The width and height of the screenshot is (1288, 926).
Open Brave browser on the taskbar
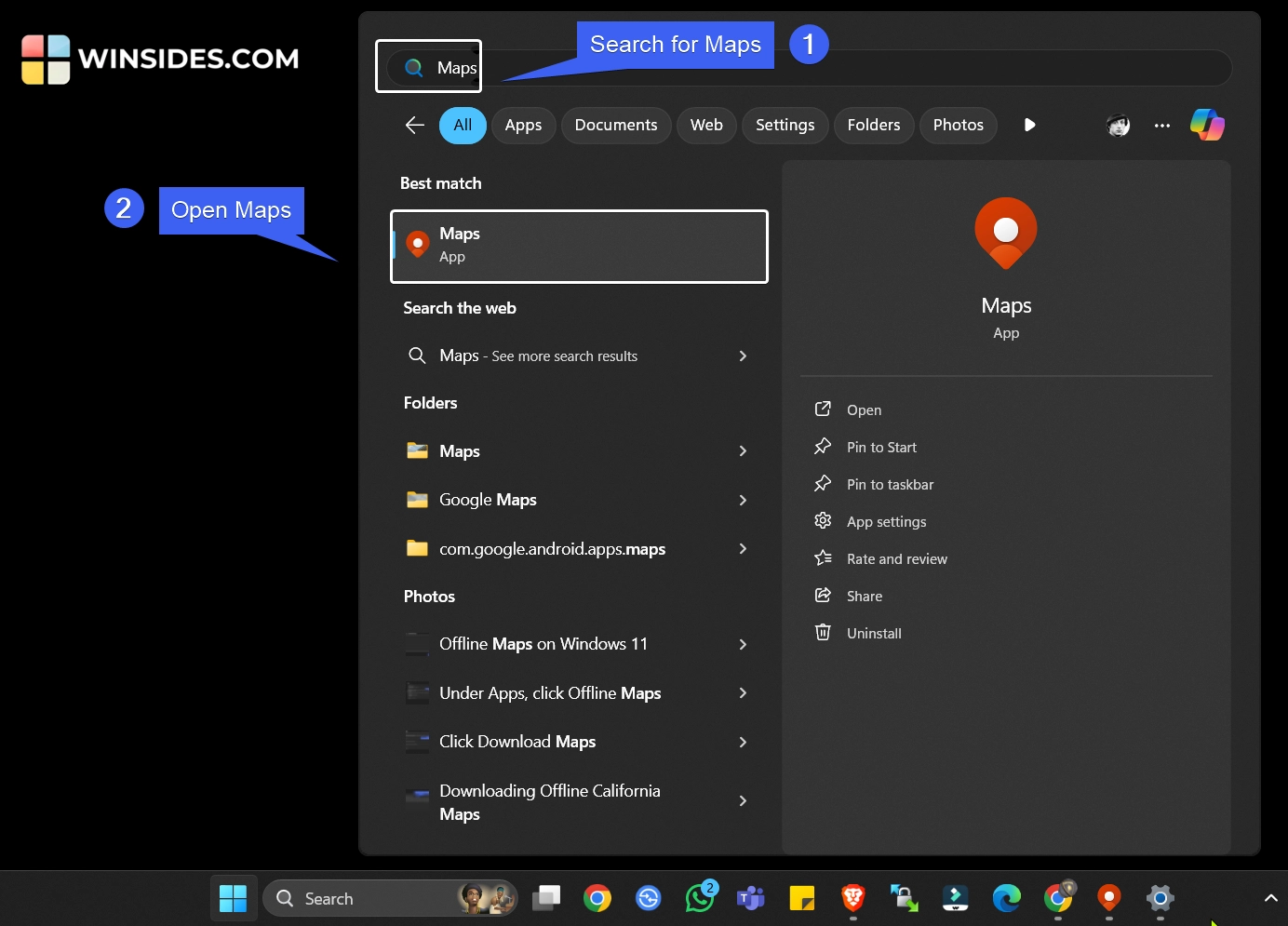(853, 897)
